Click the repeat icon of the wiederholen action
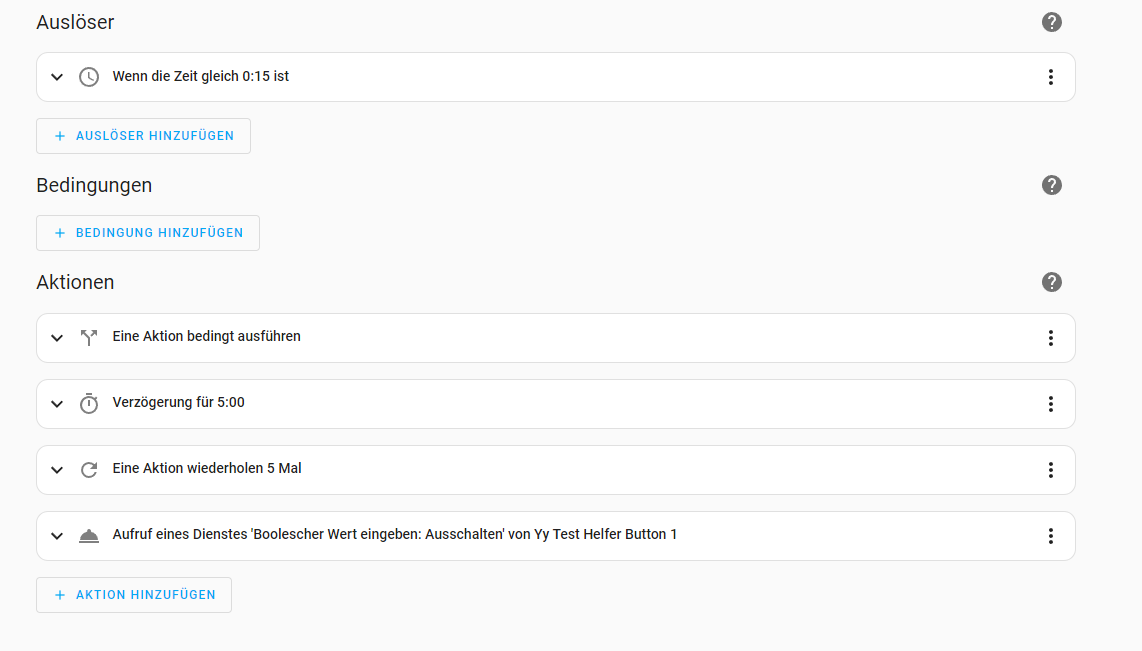This screenshot has height=651, width=1142. click(x=89, y=470)
